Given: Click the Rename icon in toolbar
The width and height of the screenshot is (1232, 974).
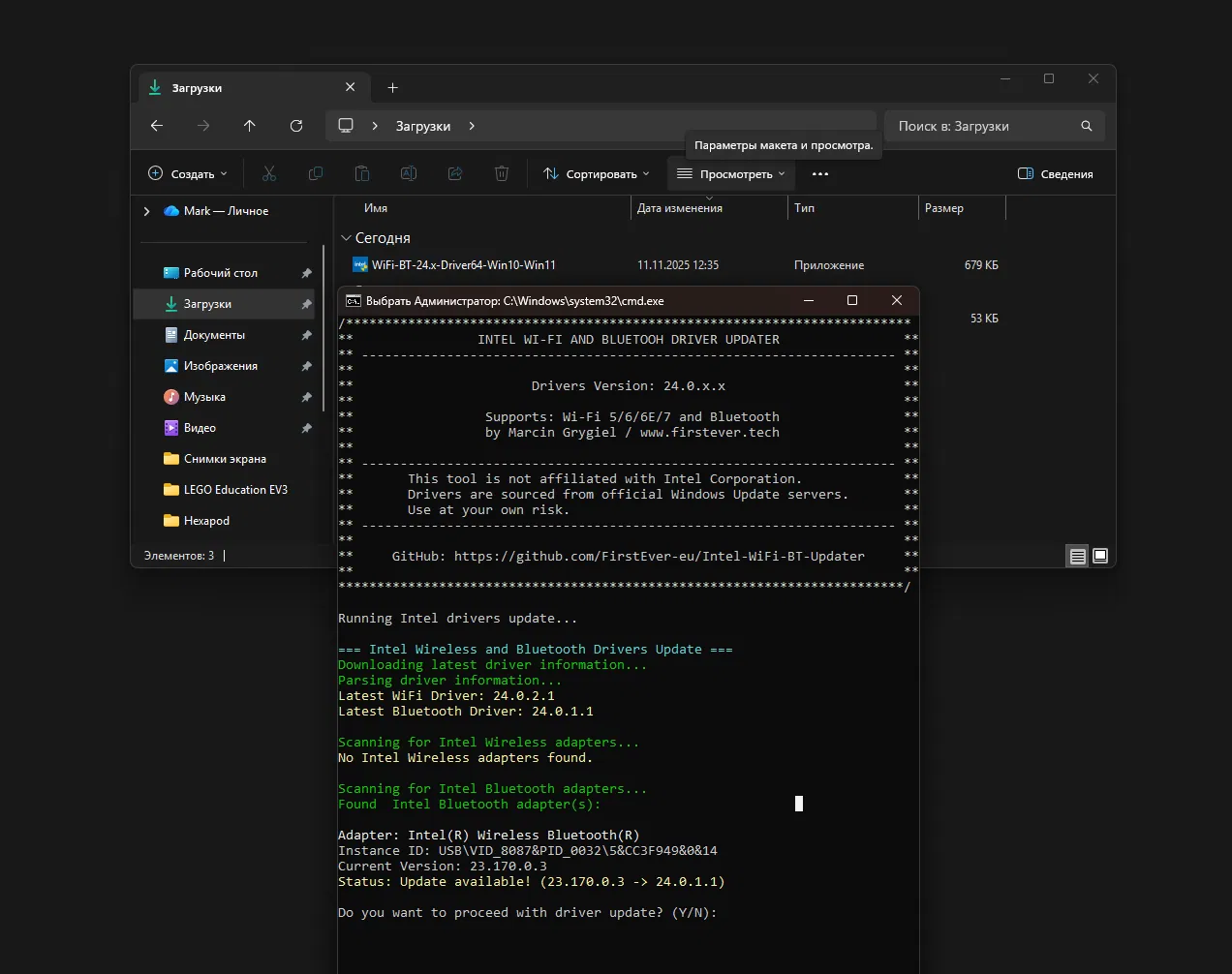Looking at the screenshot, I should [409, 174].
